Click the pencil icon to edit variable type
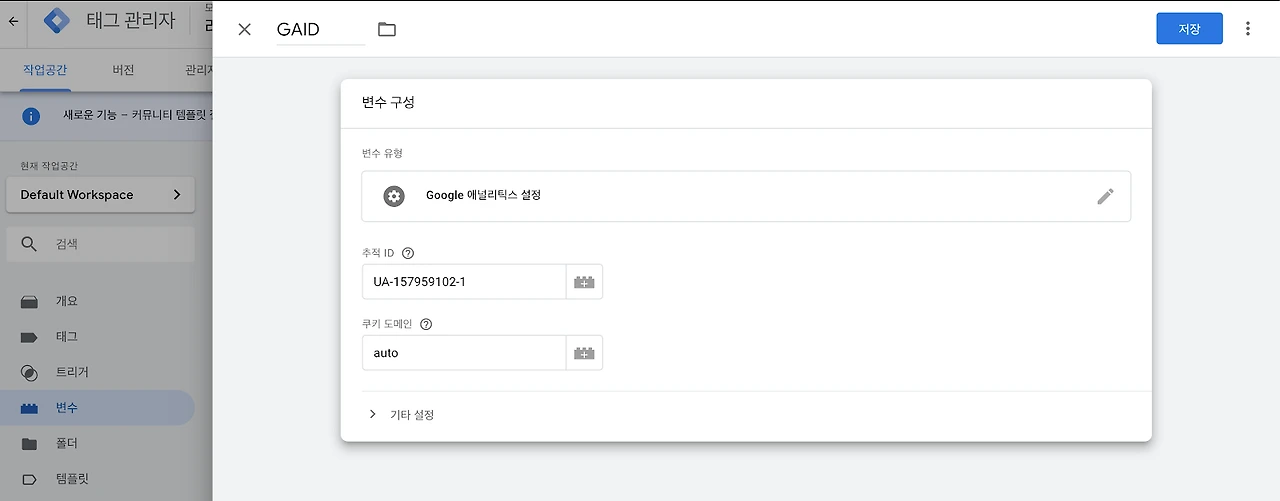Viewport: 1280px width, 501px height. tap(1105, 196)
